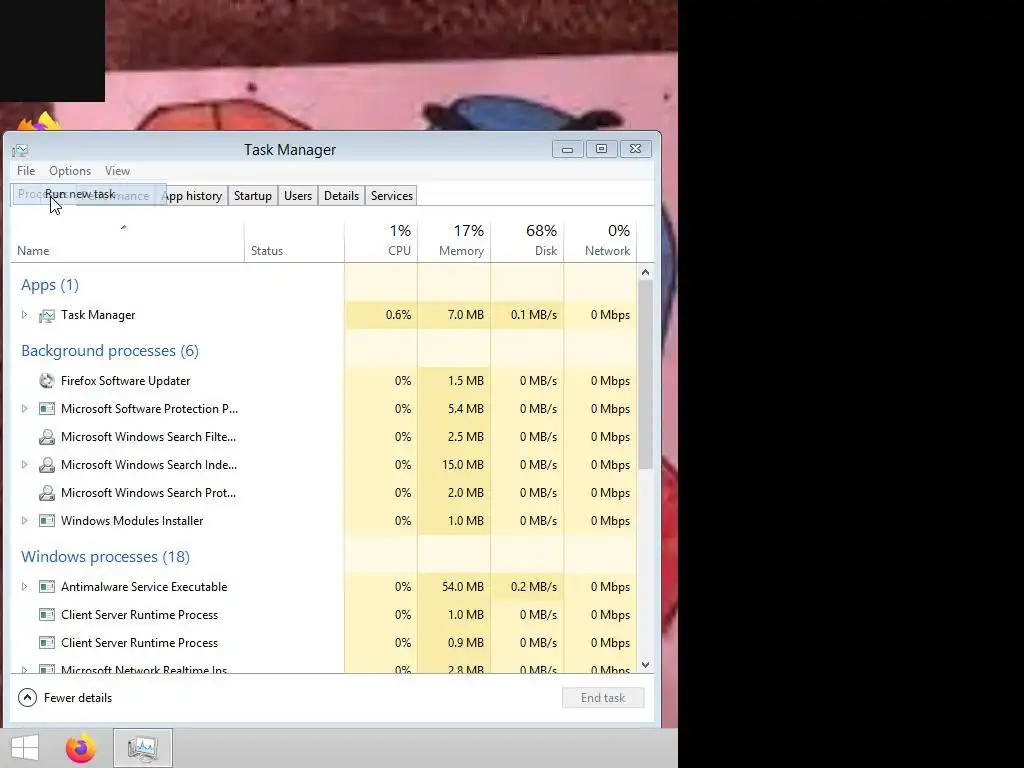The height and width of the screenshot is (768, 1024).
Task: Click the Task Manager title bar icon
Action: (x=20, y=150)
